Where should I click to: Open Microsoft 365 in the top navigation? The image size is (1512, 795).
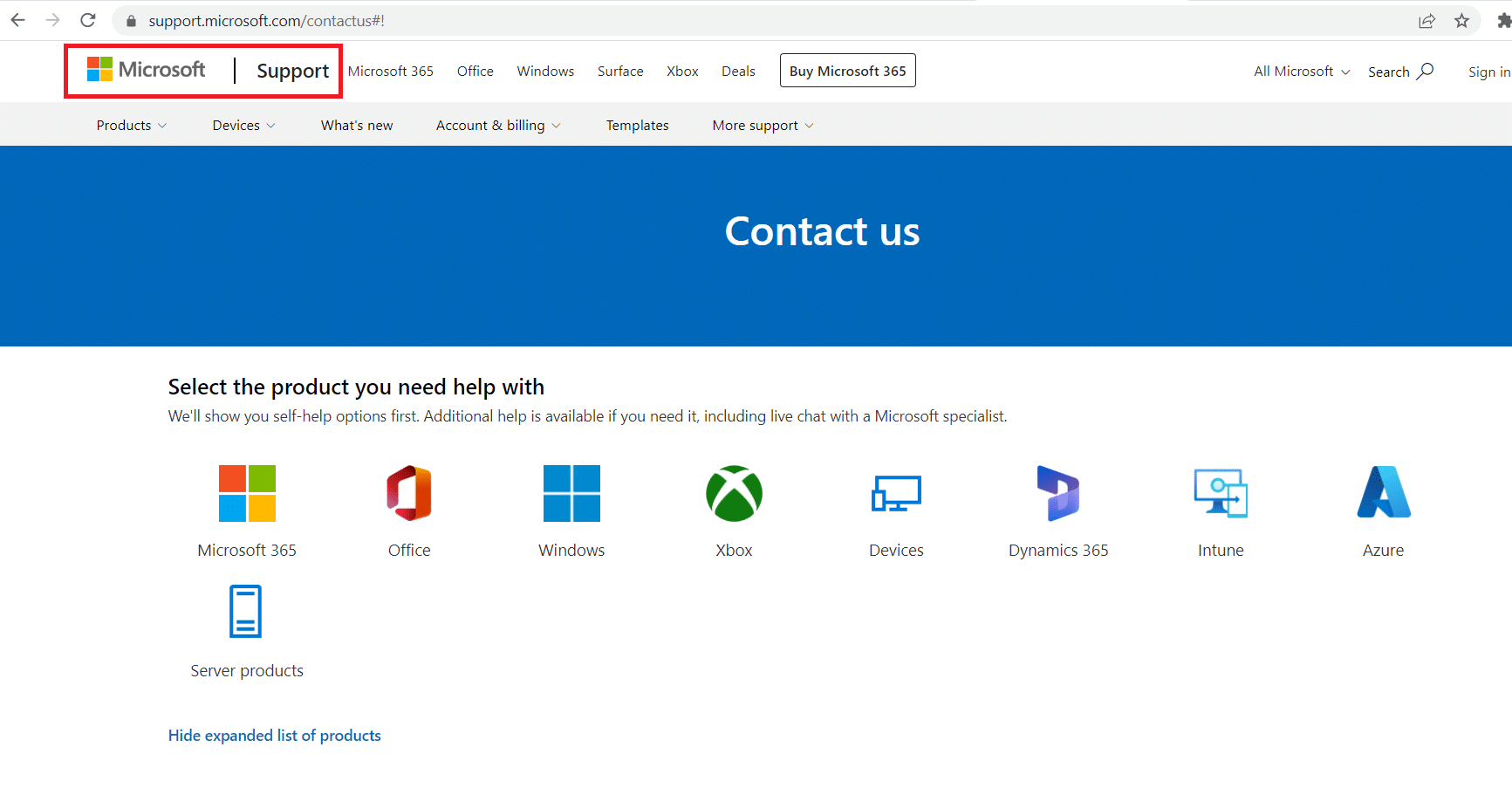tap(391, 72)
